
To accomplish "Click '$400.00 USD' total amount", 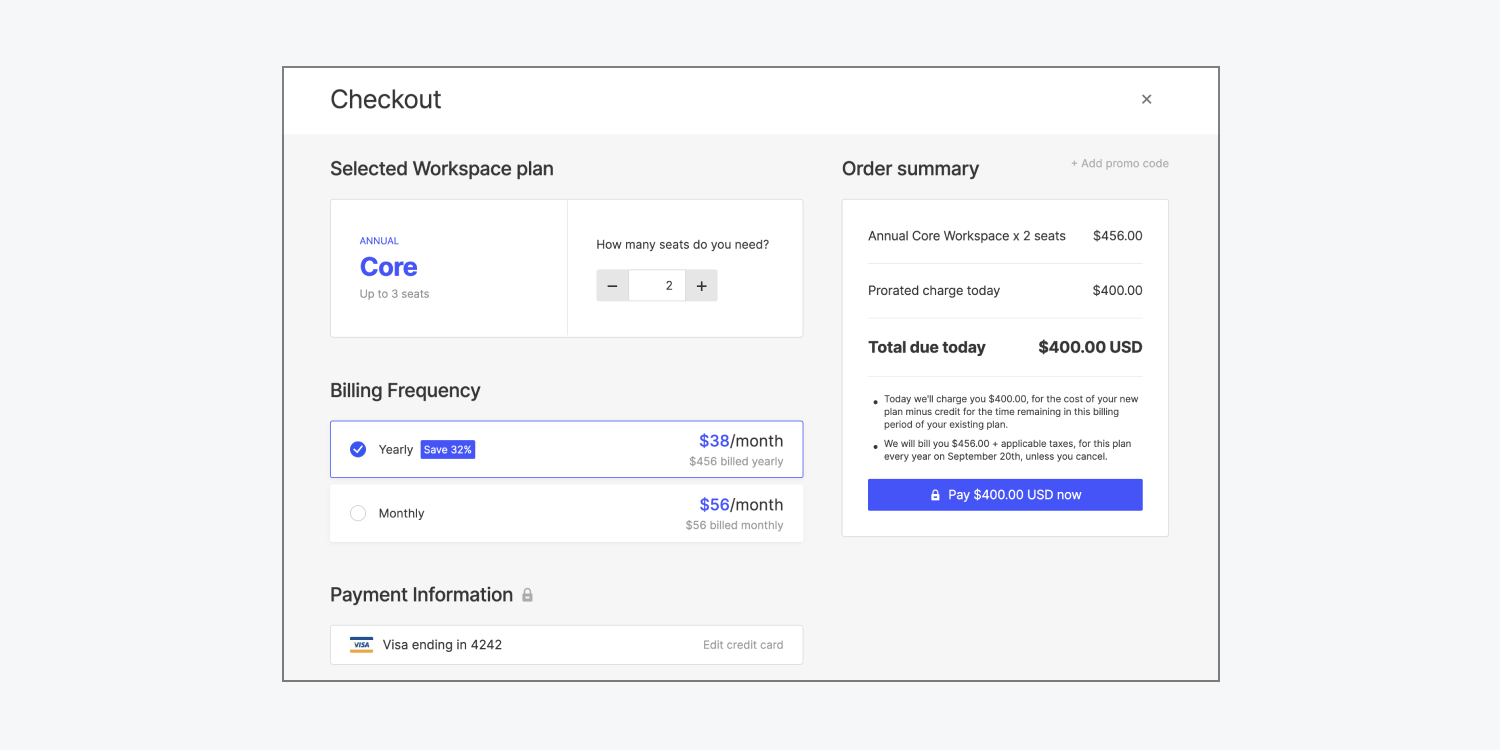I will [x=1090, y=348].
